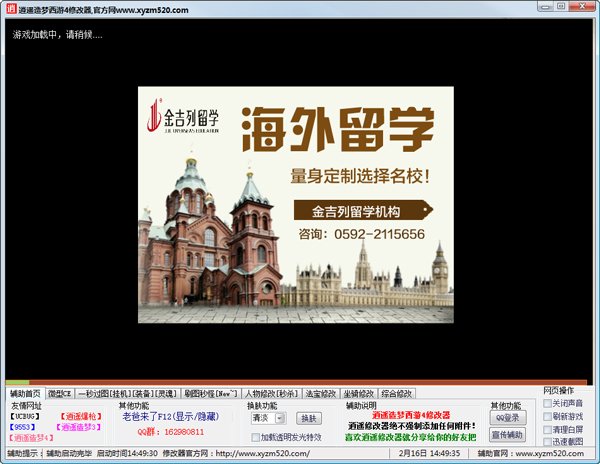Click 老爸来了F12(显示/隐藏) text

coord(171,416)
